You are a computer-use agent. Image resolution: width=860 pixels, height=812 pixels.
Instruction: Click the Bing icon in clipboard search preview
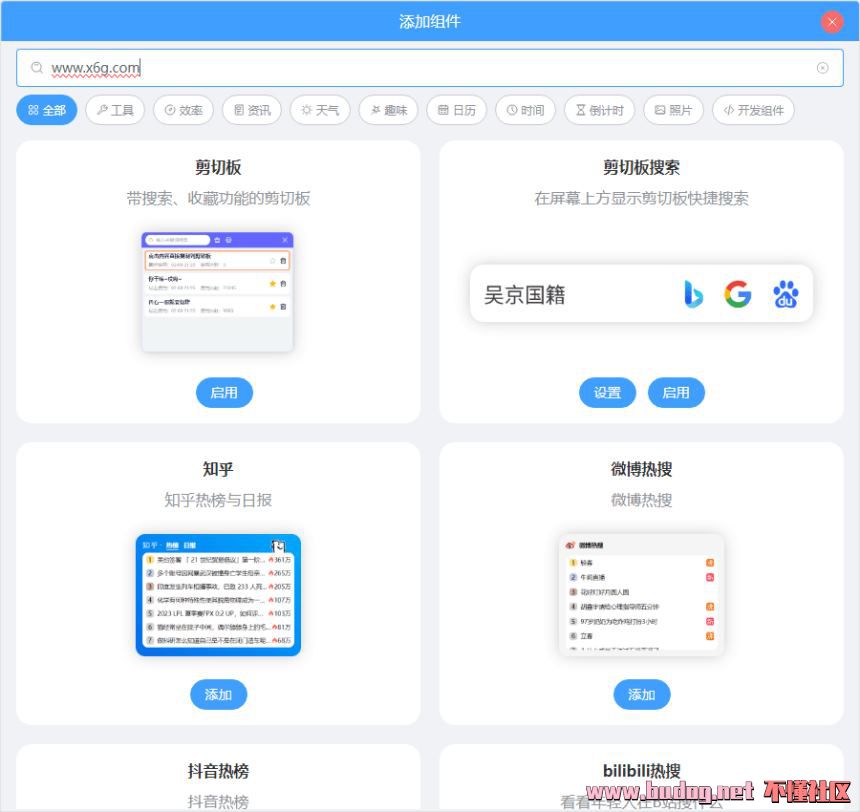pyautogui.click(x=693, y=294)
